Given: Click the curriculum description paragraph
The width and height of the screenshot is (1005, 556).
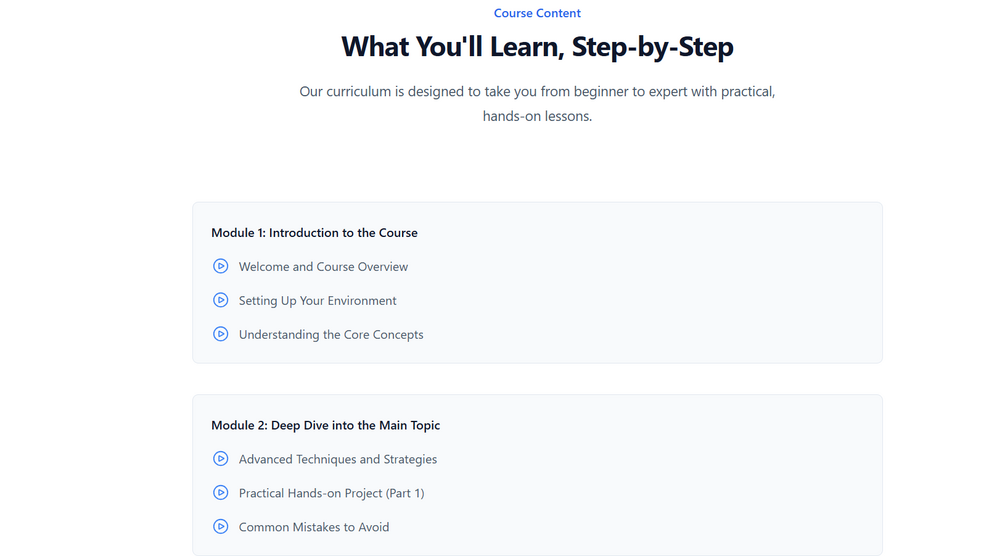Looking at the screenshot, I should (x=537, y=92).
